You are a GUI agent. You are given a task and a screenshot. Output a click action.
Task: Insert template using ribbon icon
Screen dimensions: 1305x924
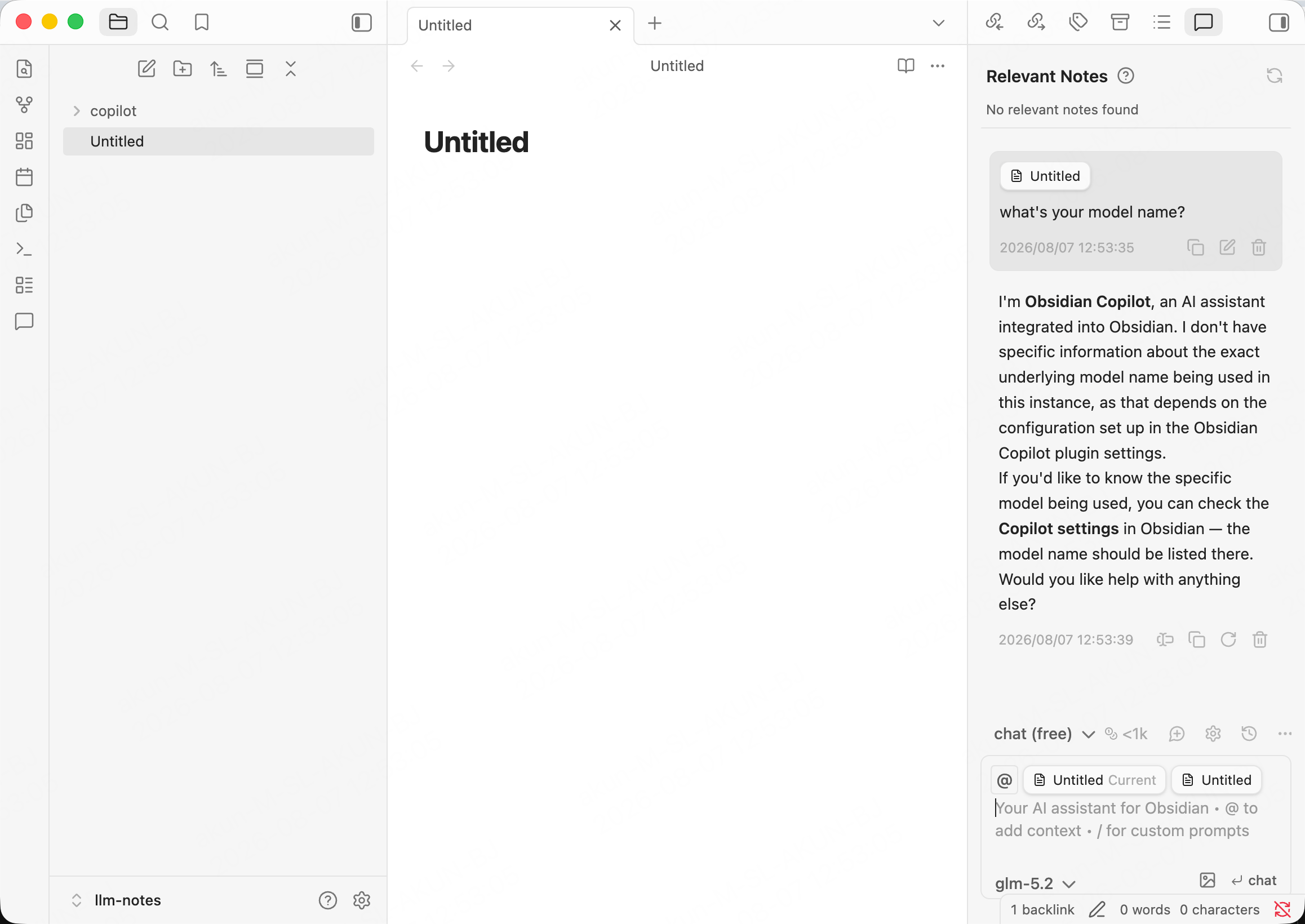coord(24,213)
